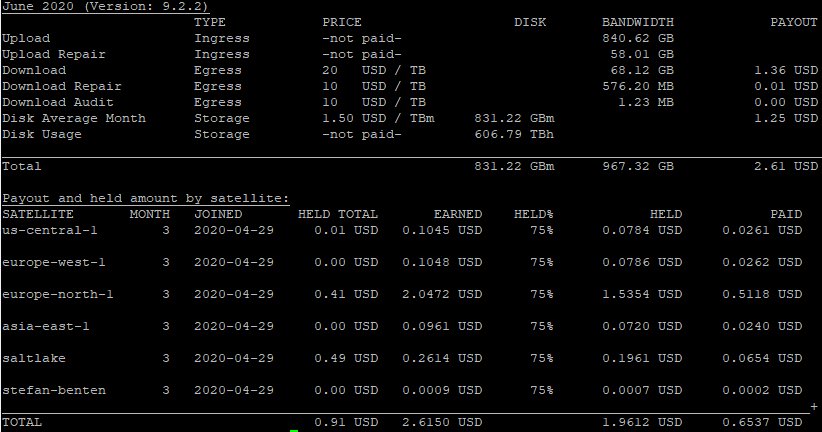The width and height of the screenshot is (822, 432).
Task: Click the PAYOUT column header
Action: (x=793, y=22)
